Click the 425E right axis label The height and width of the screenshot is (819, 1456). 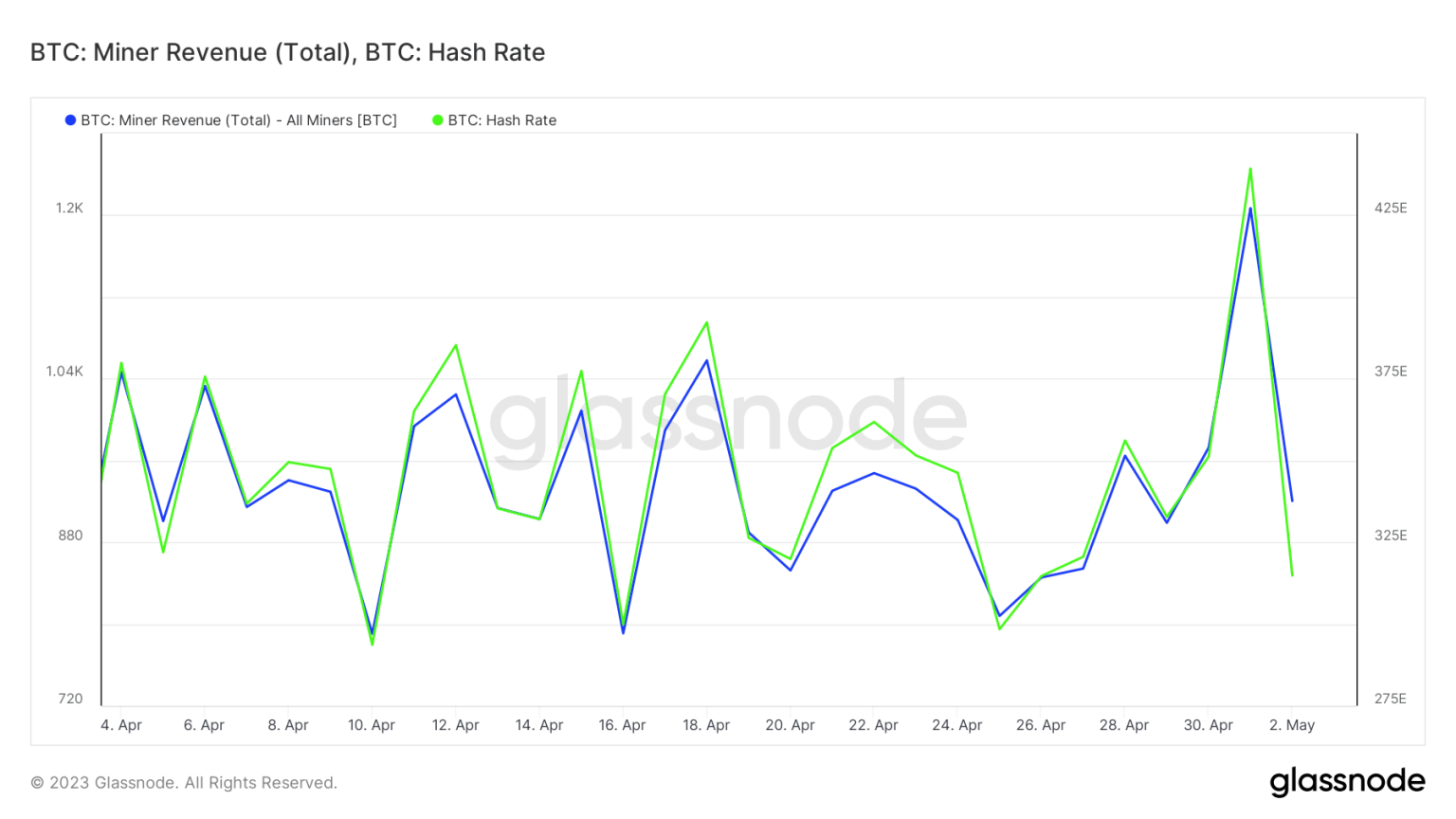tap(1391, 208)
